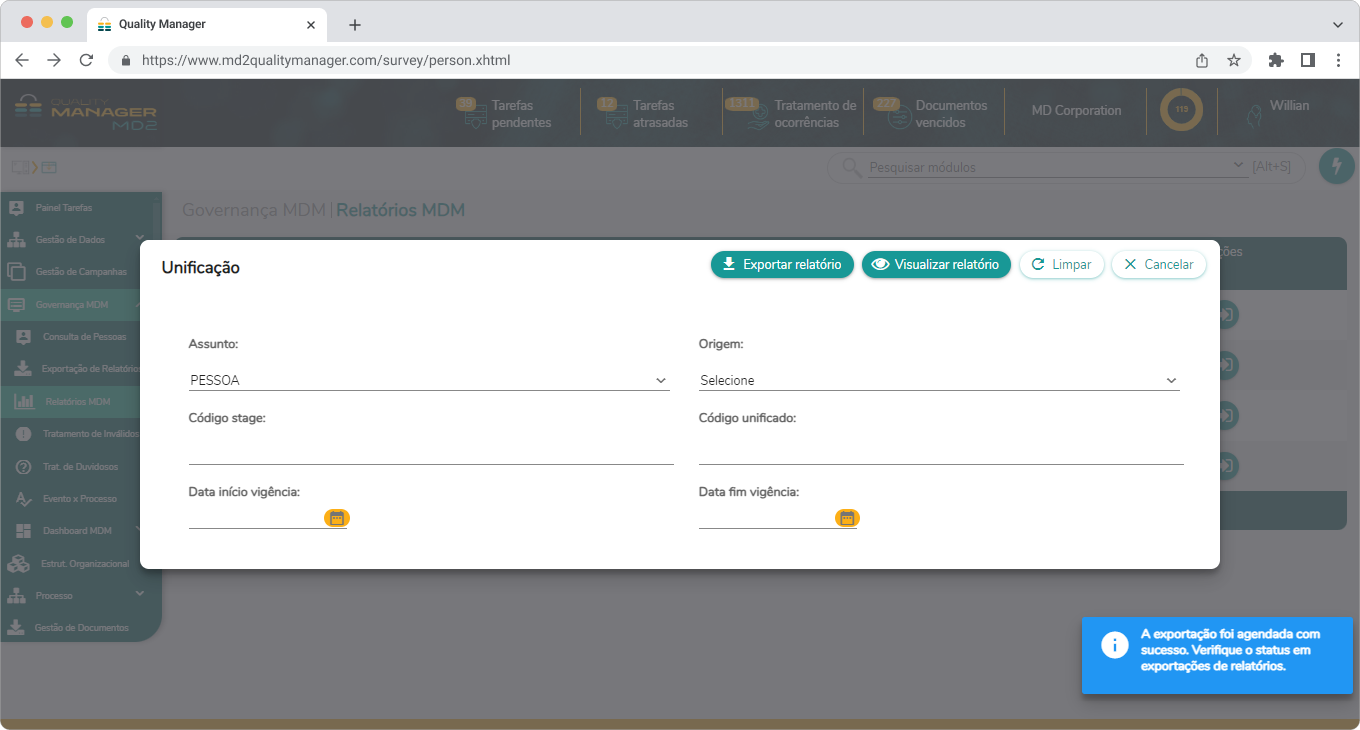Bookmark this page with the star icon
1360x730 pixels.
[x=1234, y=60]
